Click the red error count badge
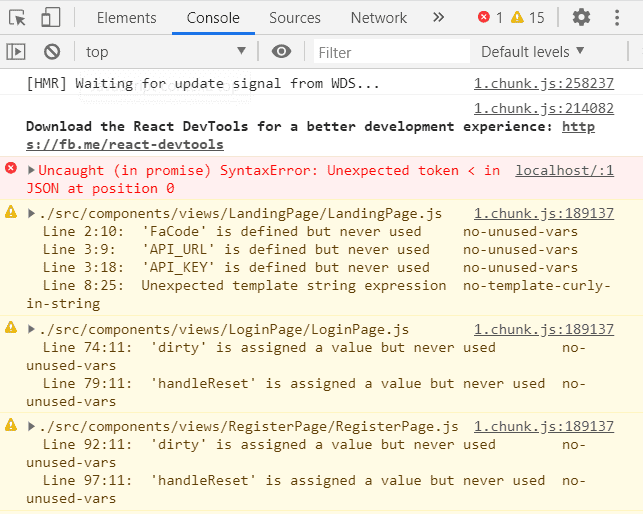Image resolution: width=643 pixels, height=514 pixels. tap(490, 17)
